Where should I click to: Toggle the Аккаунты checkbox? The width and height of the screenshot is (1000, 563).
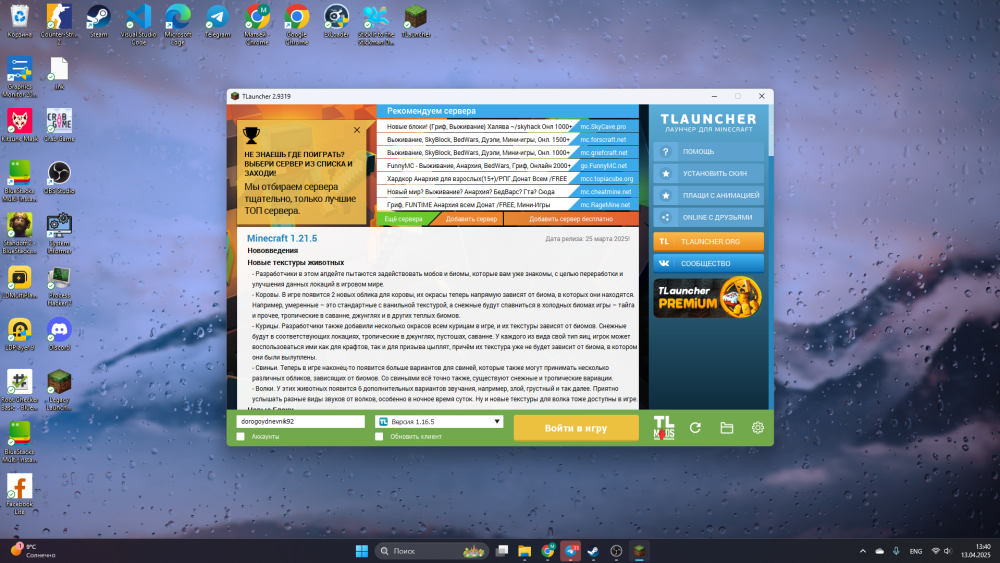point(240,437)
